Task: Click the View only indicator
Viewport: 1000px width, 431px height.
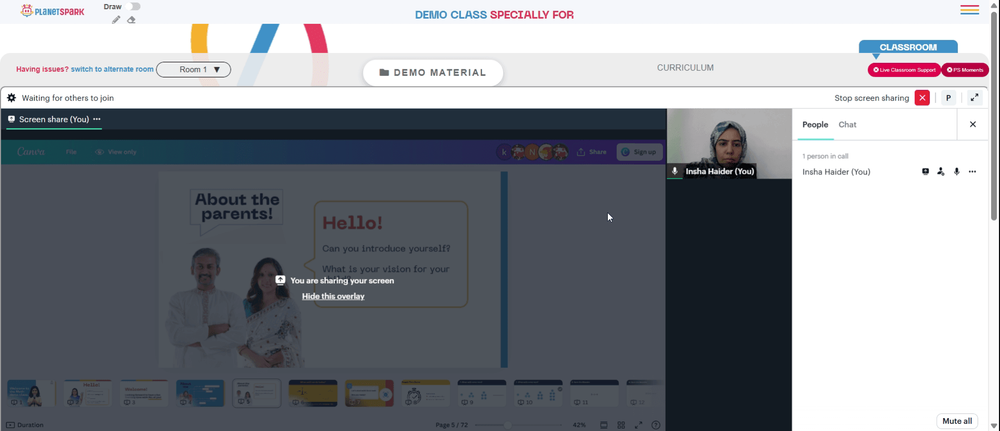Action: click(116, 152)
